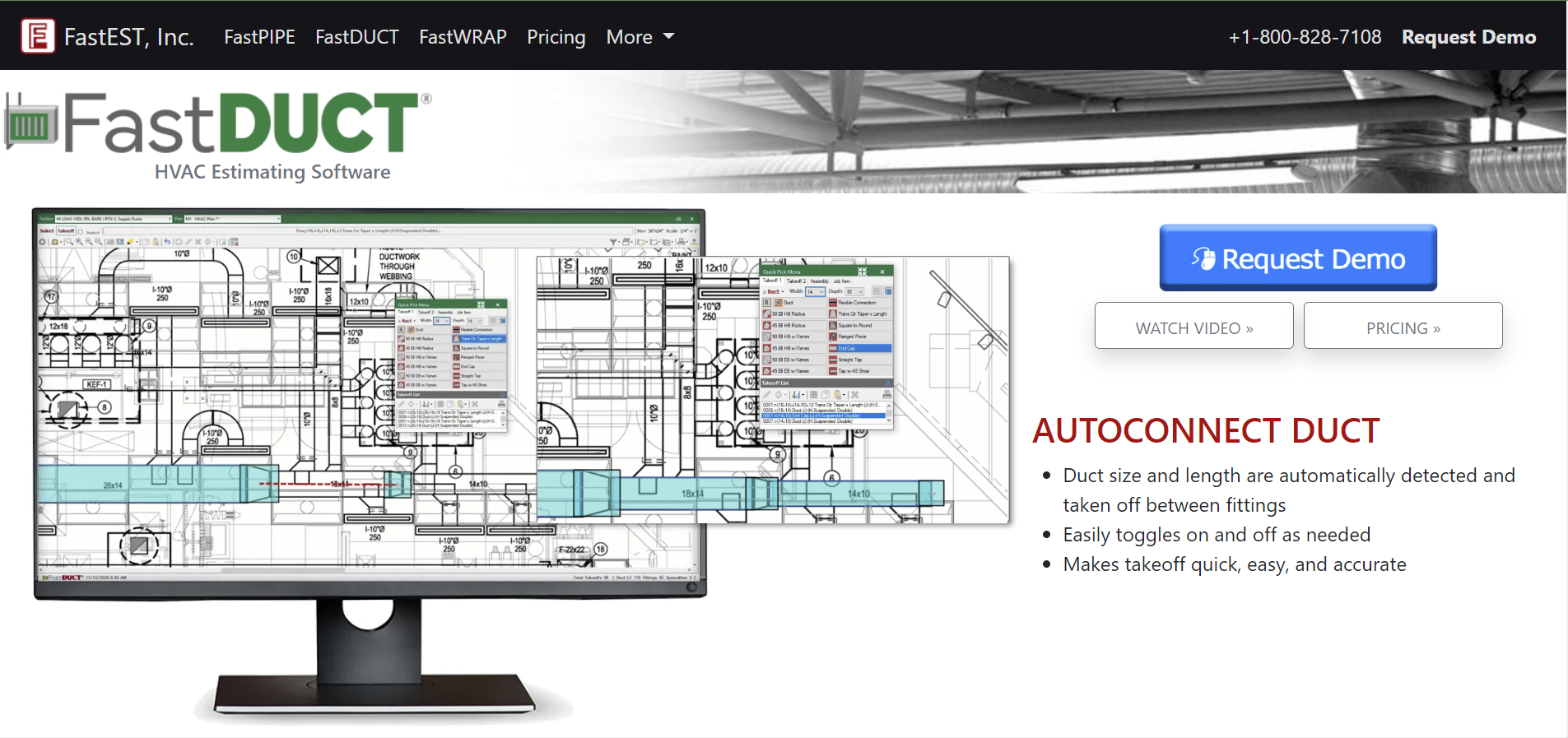Image resolution: width=1568 pixels, height=738 pixels.
Task: Click the blue Request Demo button
Action: pos(1298,258)
